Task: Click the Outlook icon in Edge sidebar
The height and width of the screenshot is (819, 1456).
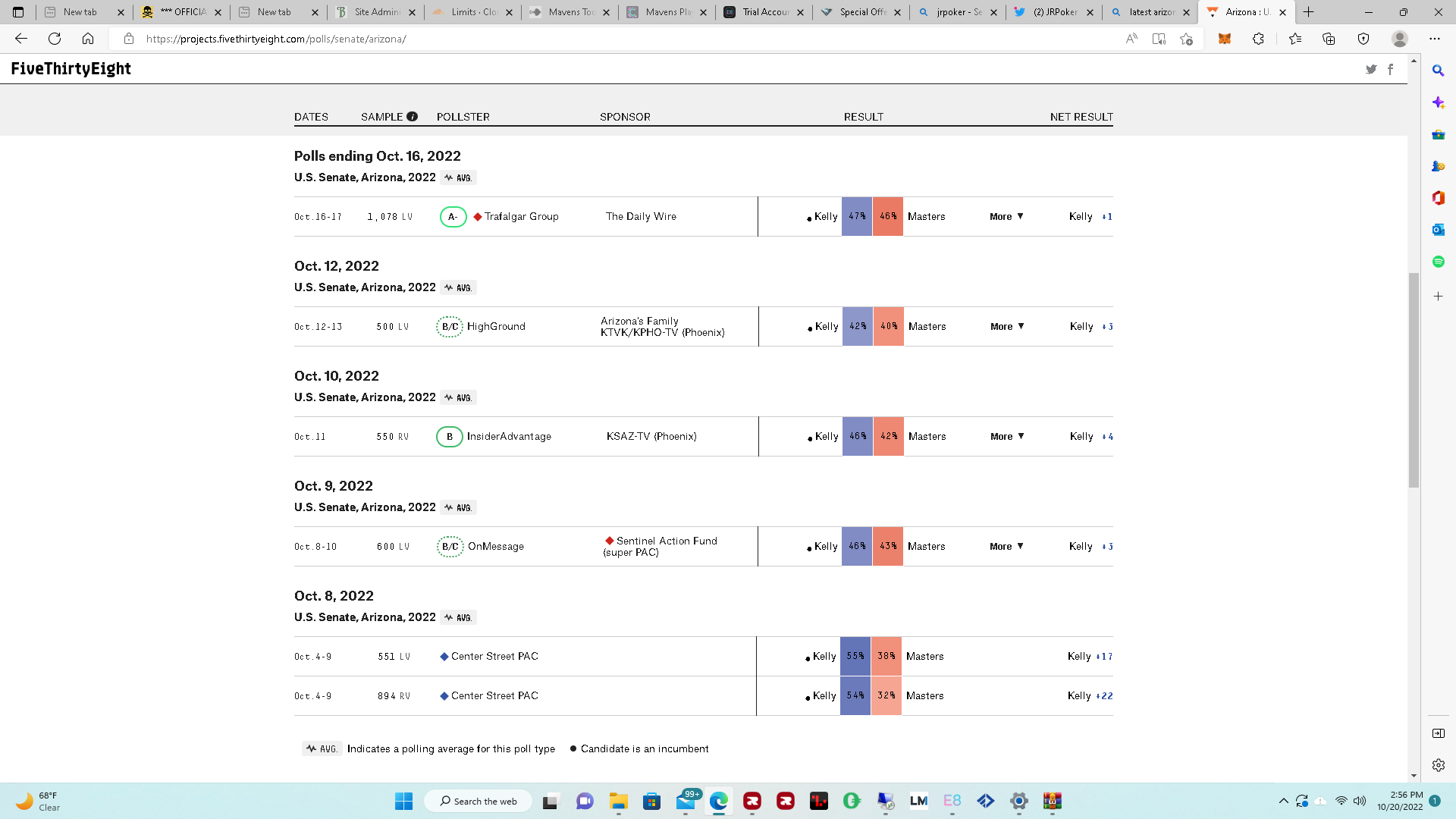Action: (1438, 230)
